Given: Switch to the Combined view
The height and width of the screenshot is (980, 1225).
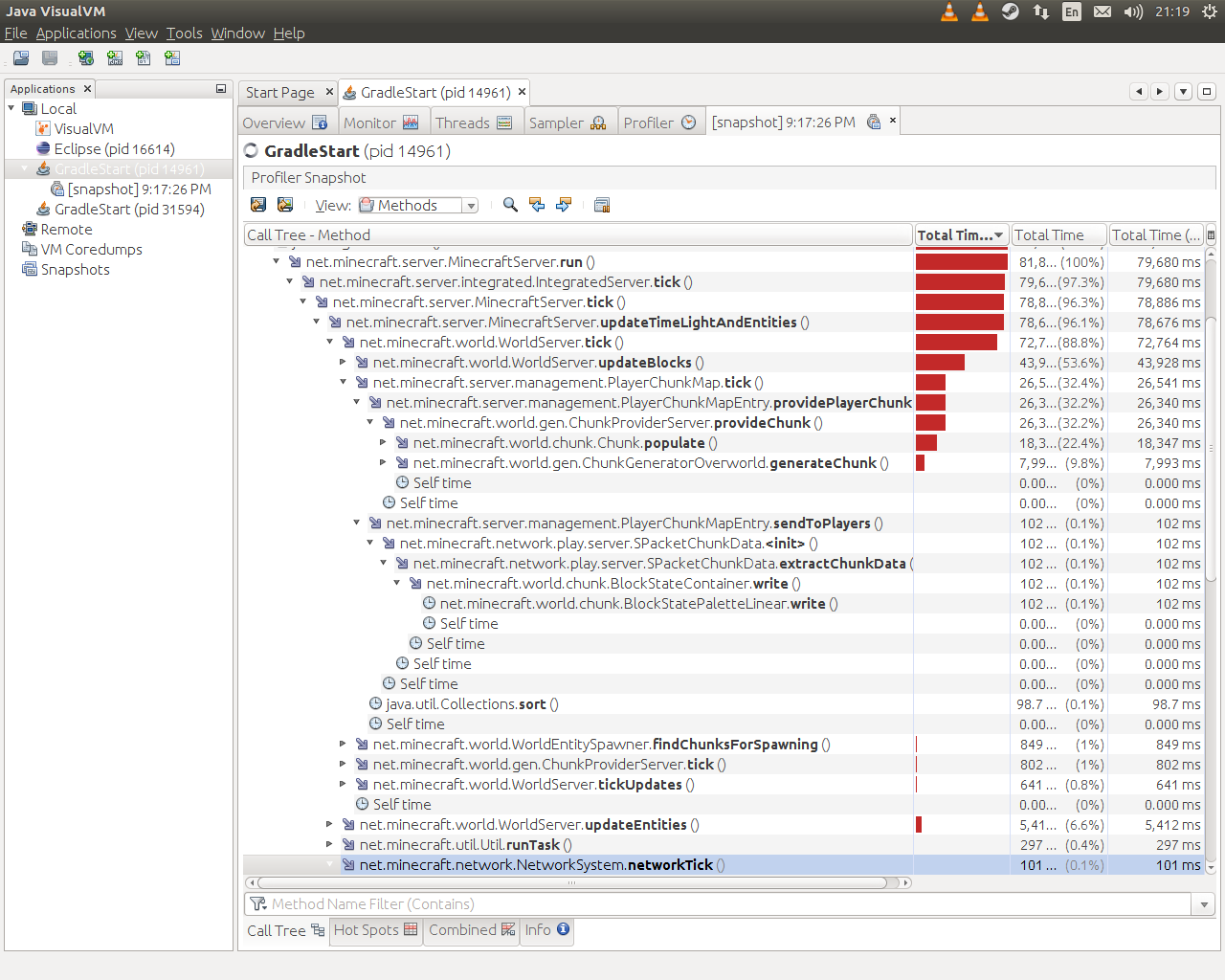Looking at the screenshot, I should 472,930.
